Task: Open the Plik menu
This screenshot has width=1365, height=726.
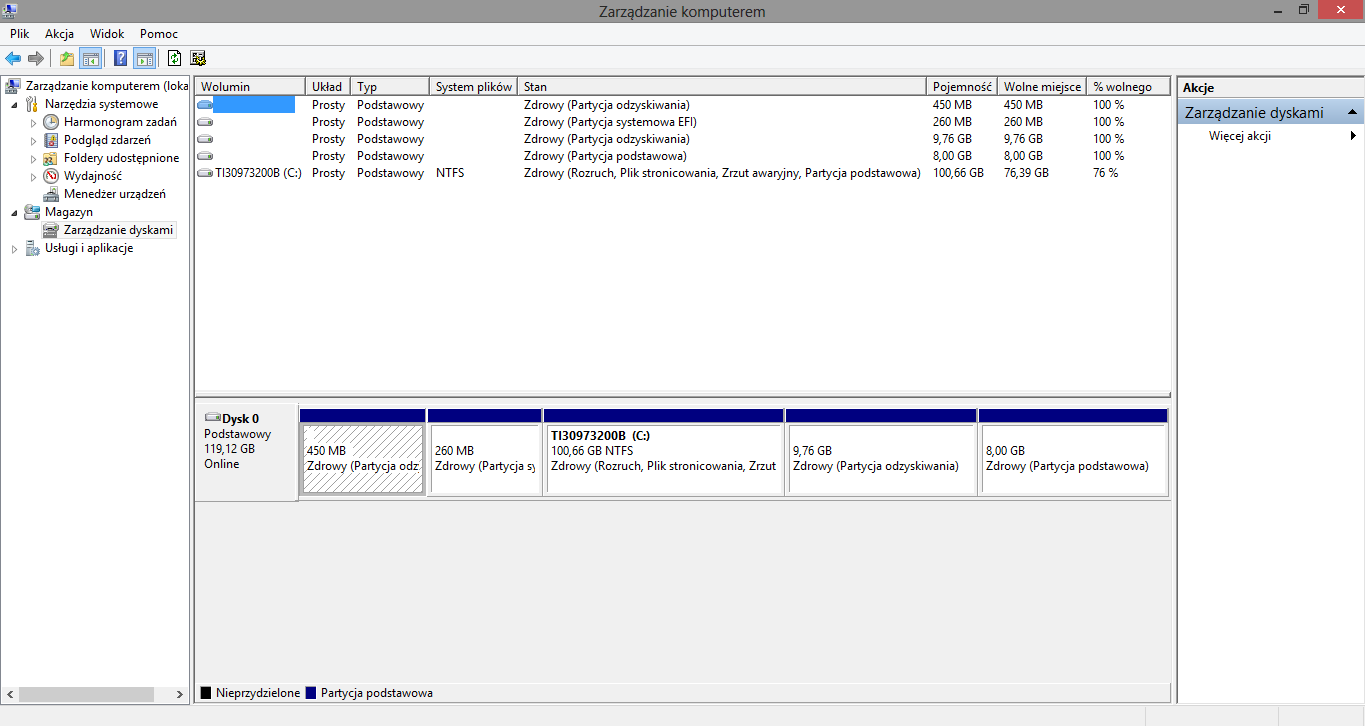Action: (20, 34)
